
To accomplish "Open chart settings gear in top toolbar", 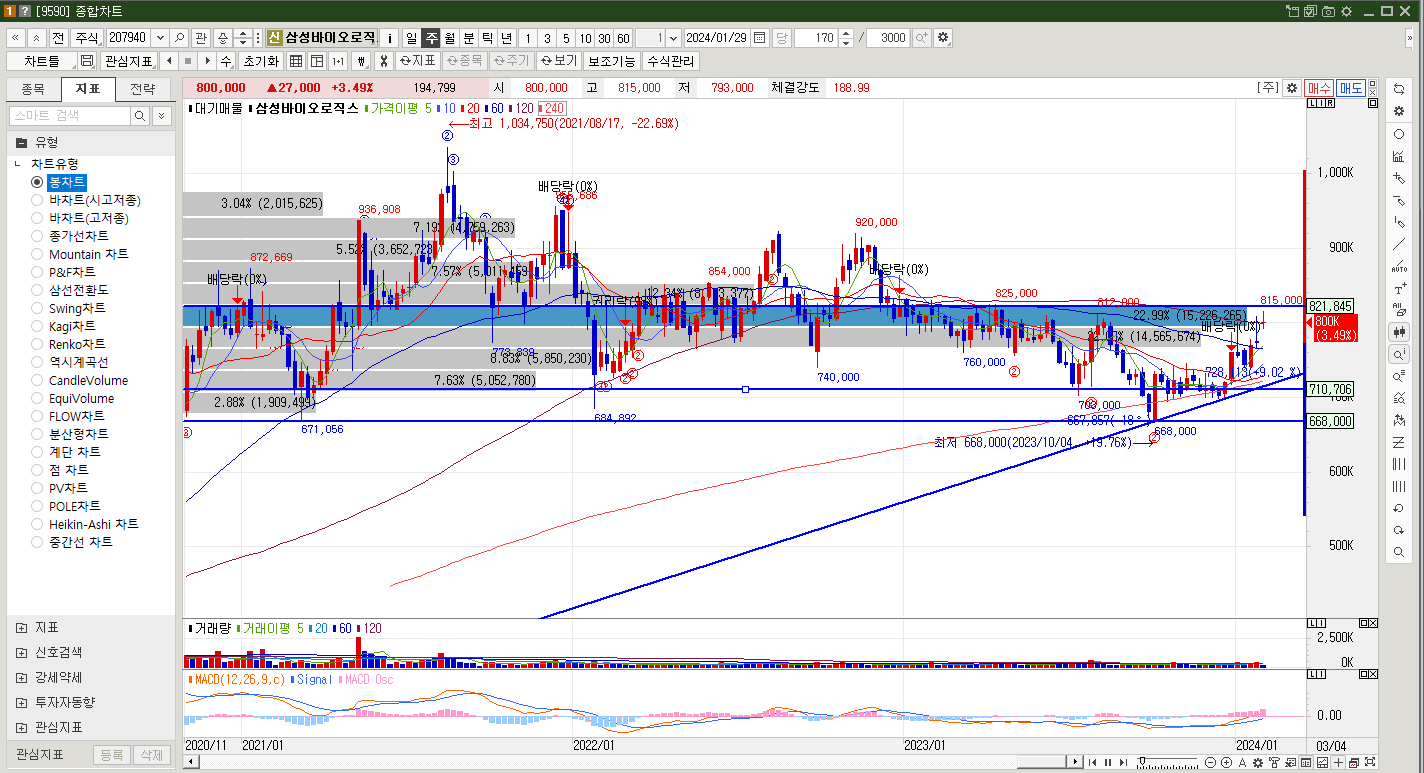I will tap(943, 38).
